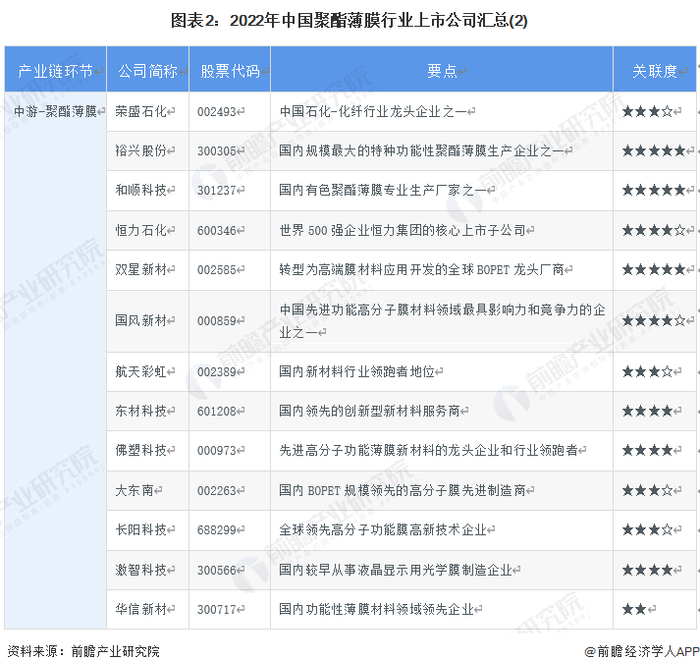
Task: Click company name 和顺科技
Action: pos(141,190)
